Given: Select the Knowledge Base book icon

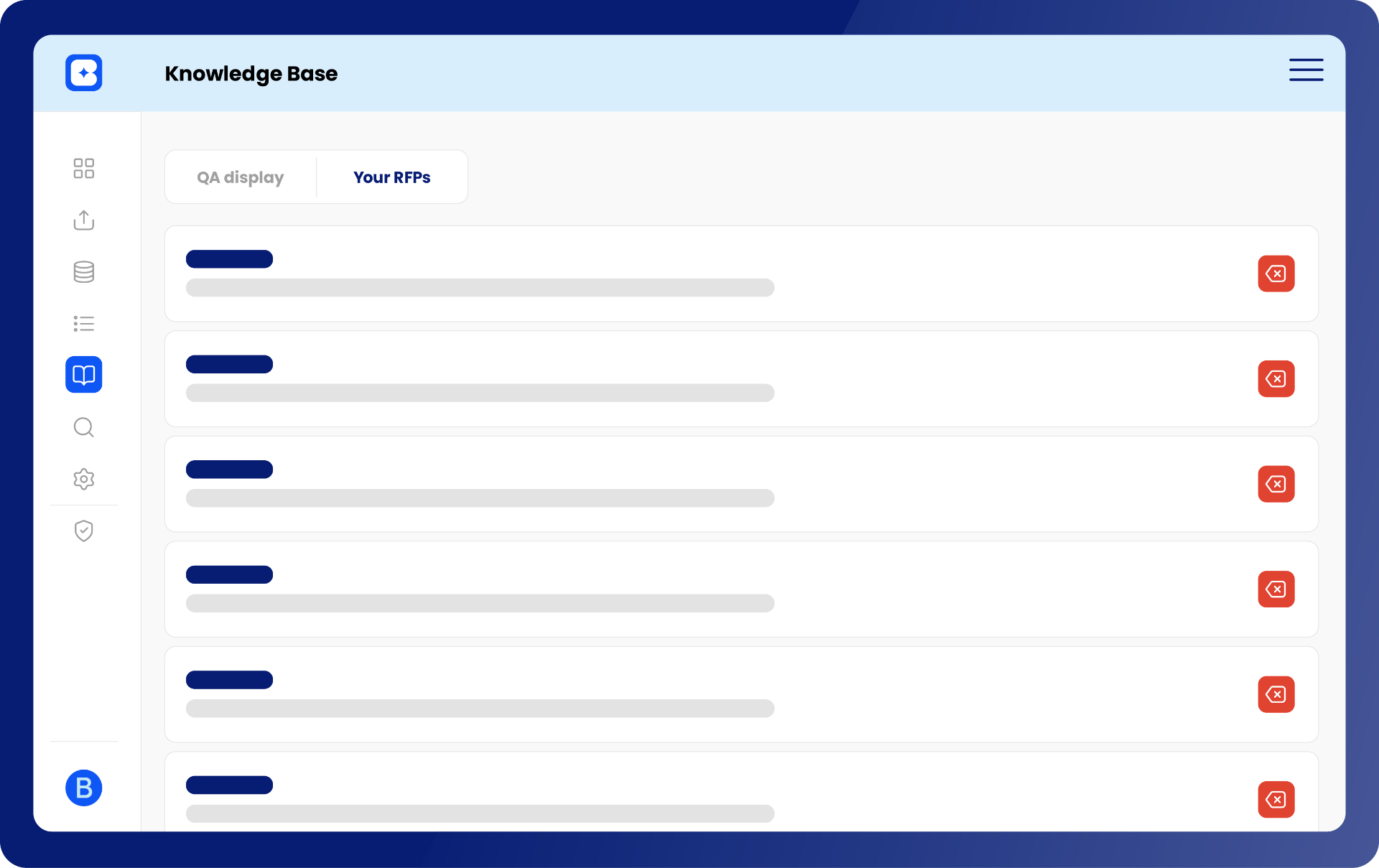Looking at the screenshot, I should pos(83,375).
